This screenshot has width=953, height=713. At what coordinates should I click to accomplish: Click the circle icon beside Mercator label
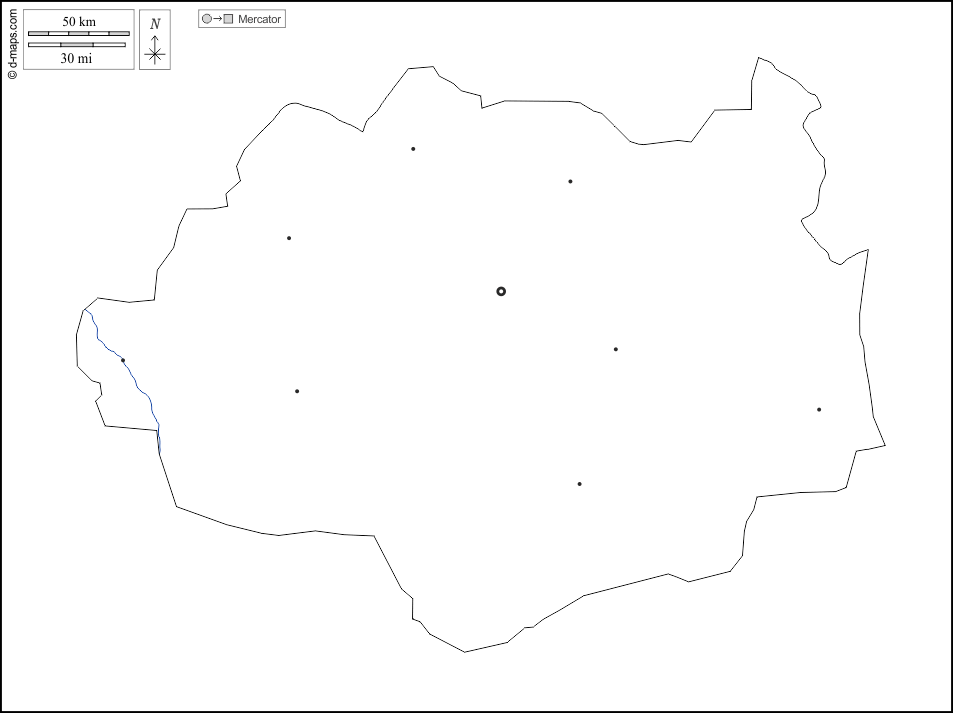207,19
